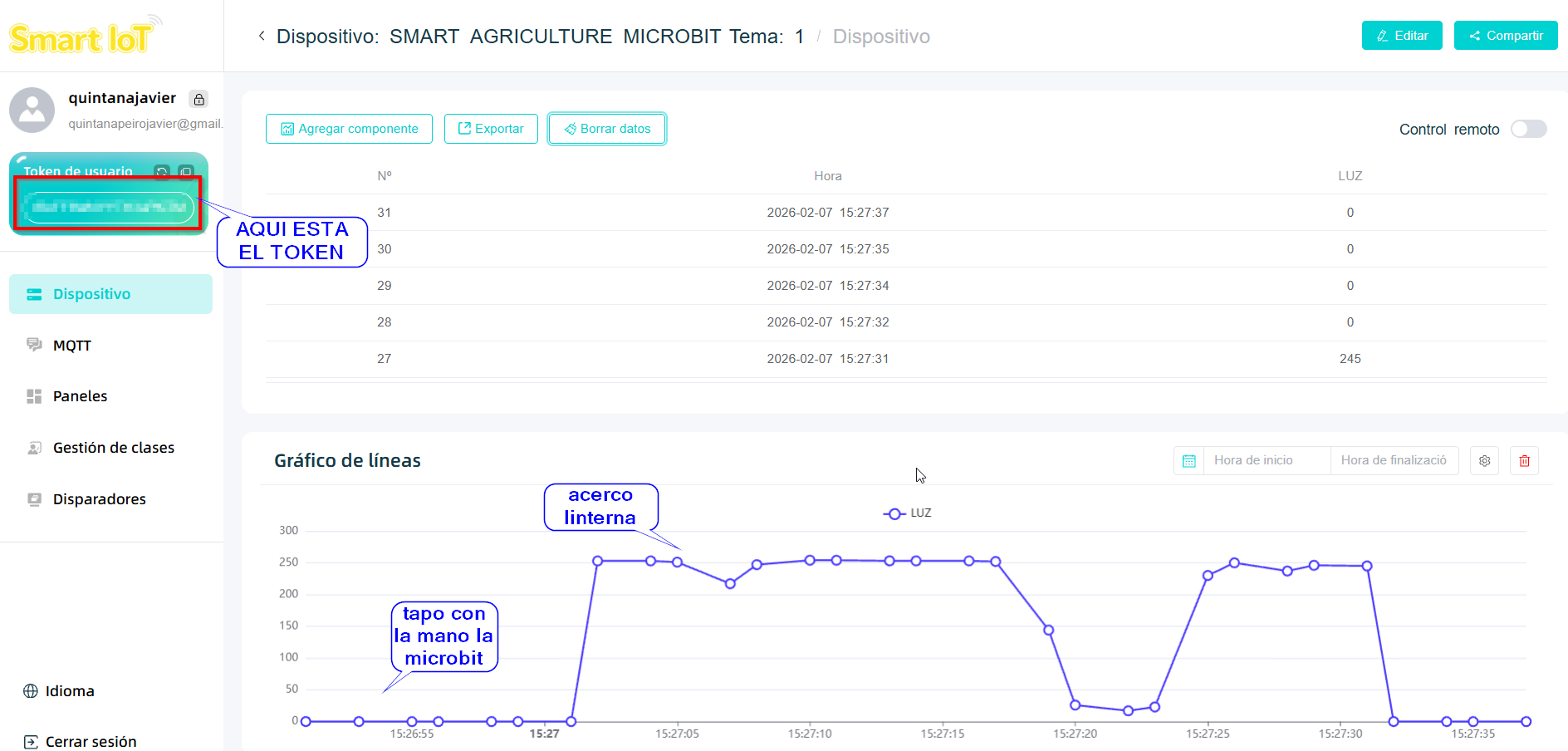Toggle the LUZ series in chart legend
Viewport: 1568px width, 751px height.
(x=908, y=513)
